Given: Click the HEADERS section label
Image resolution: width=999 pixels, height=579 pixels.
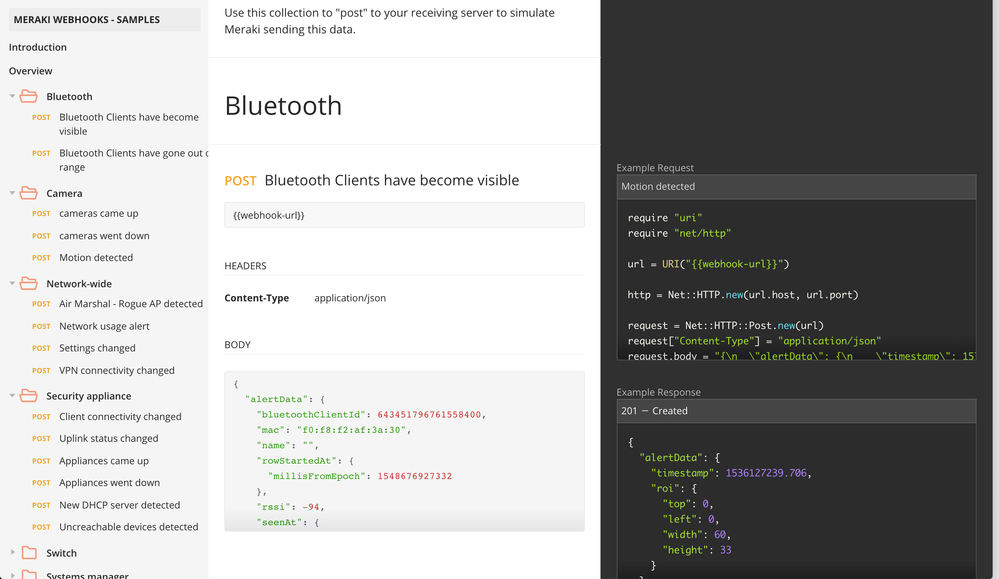Looking at the screenshot, I should click(245, 266).
